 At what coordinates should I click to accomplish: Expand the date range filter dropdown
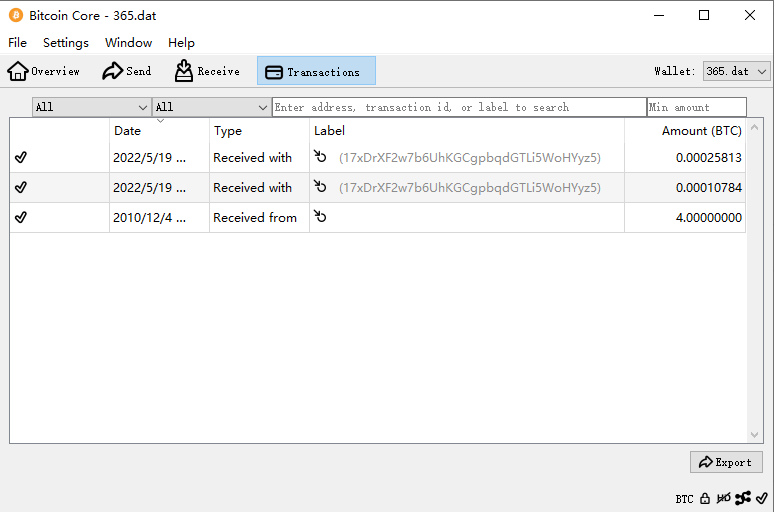point(91,107)
